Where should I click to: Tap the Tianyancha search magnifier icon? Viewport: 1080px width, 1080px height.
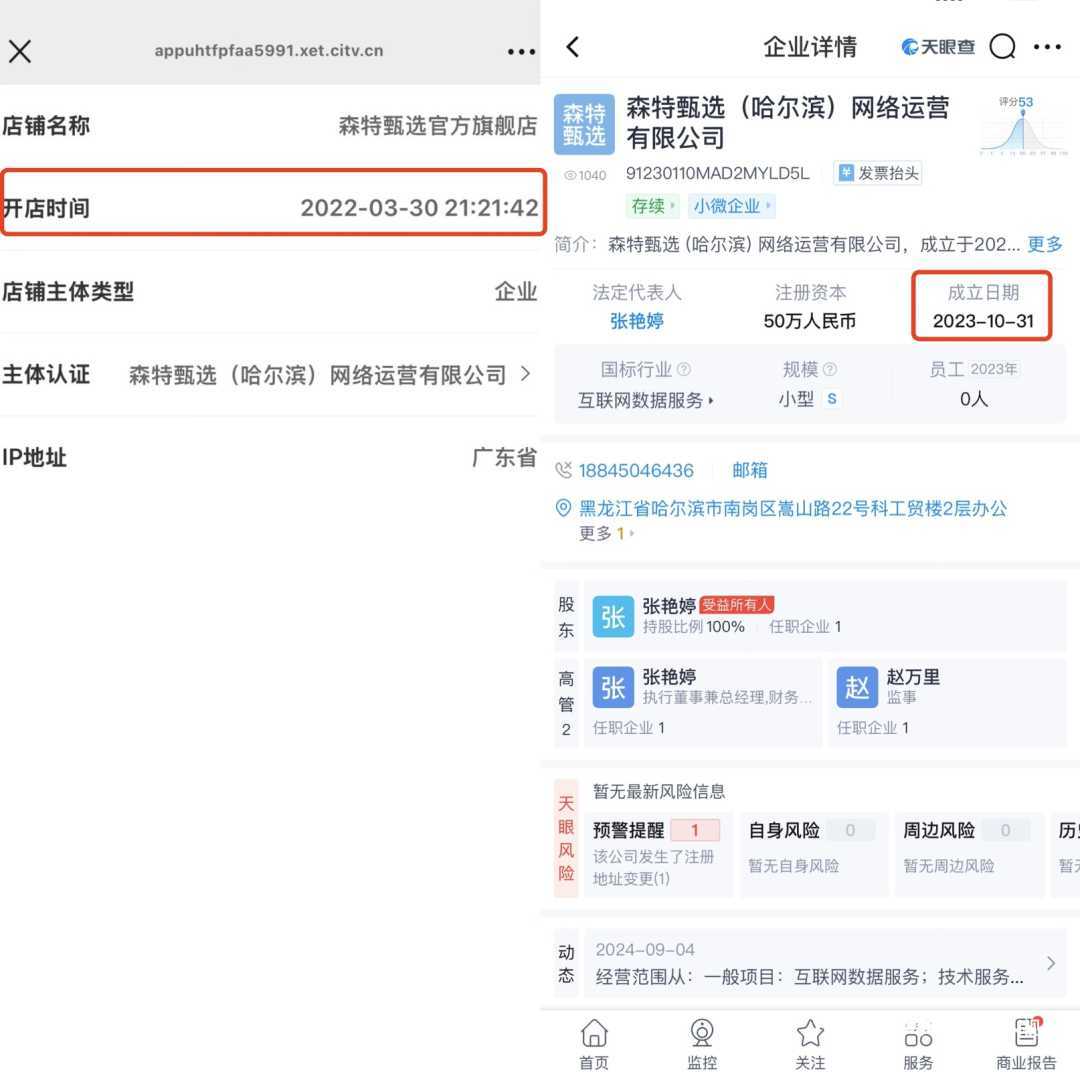pyautogui.click(x=1002, y=47)
